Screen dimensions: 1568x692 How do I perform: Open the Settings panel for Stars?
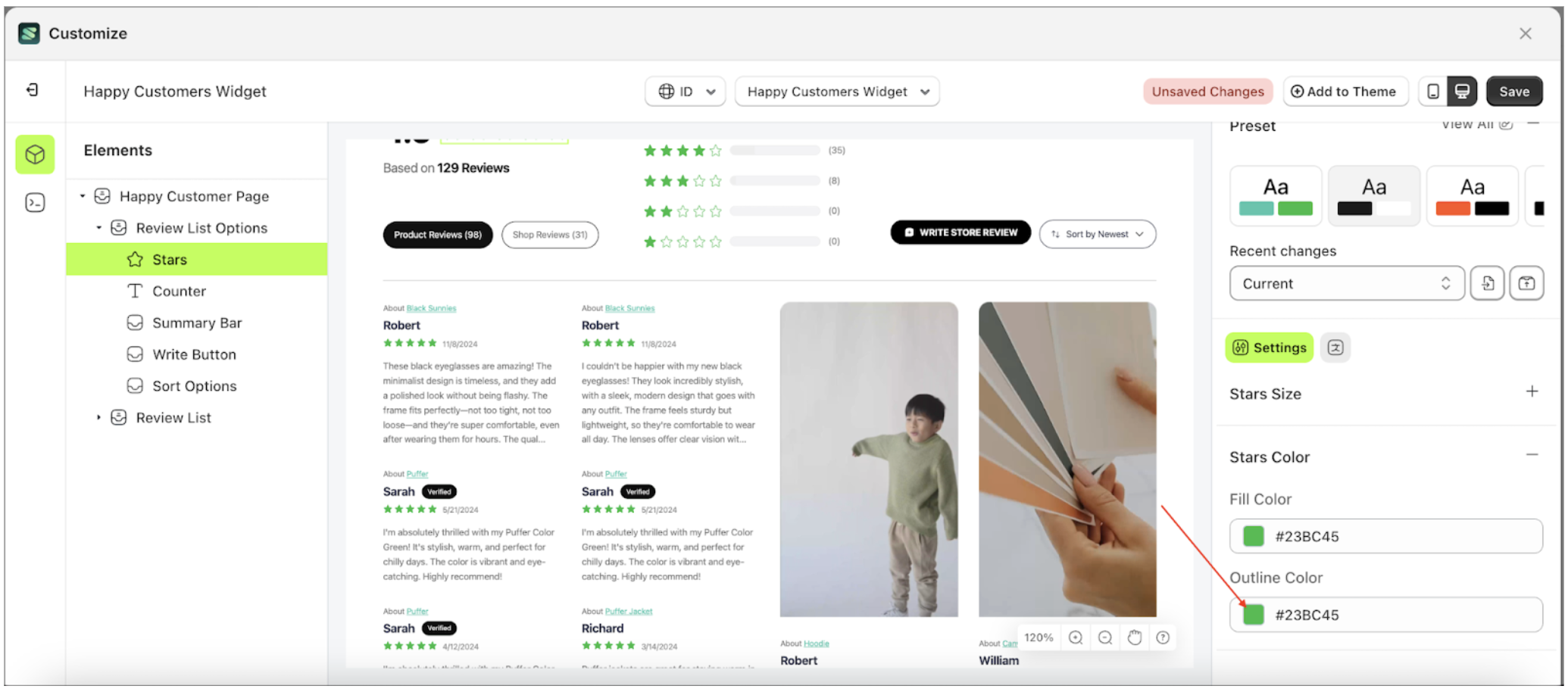1269,348
